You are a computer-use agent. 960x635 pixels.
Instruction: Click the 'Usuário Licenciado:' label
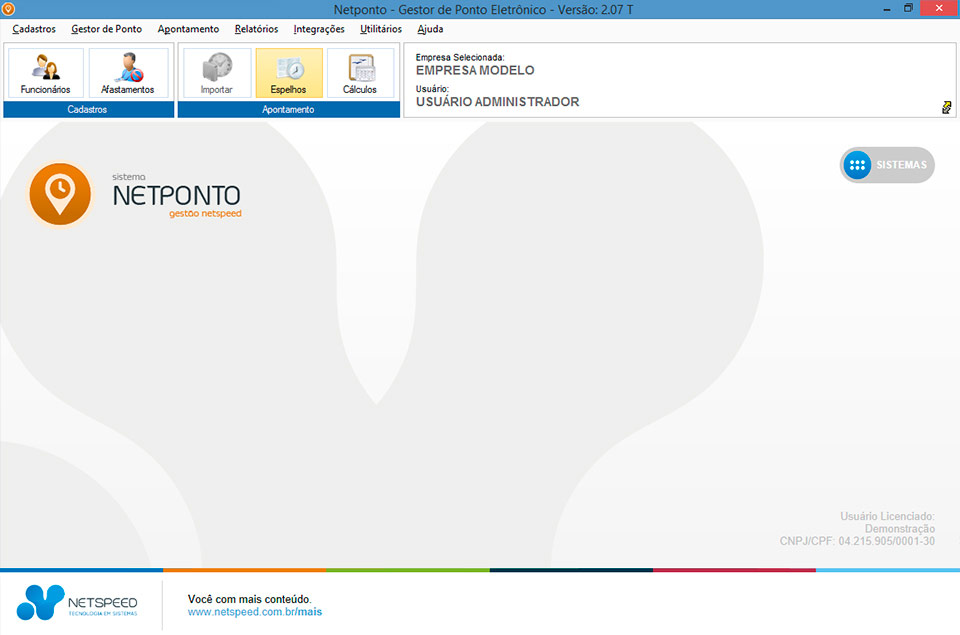click(887, 516)
